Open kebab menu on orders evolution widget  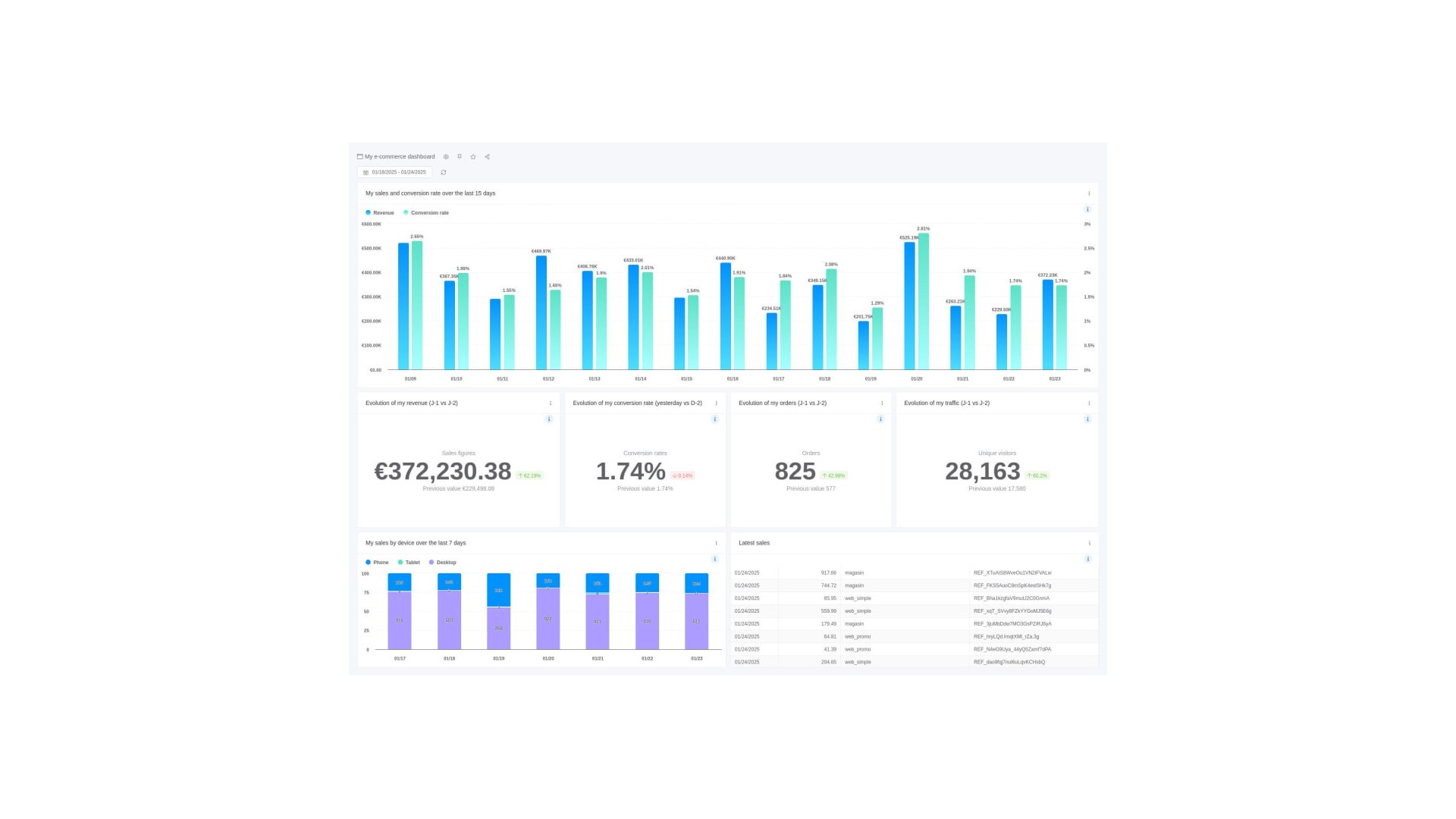pos(881,403)
